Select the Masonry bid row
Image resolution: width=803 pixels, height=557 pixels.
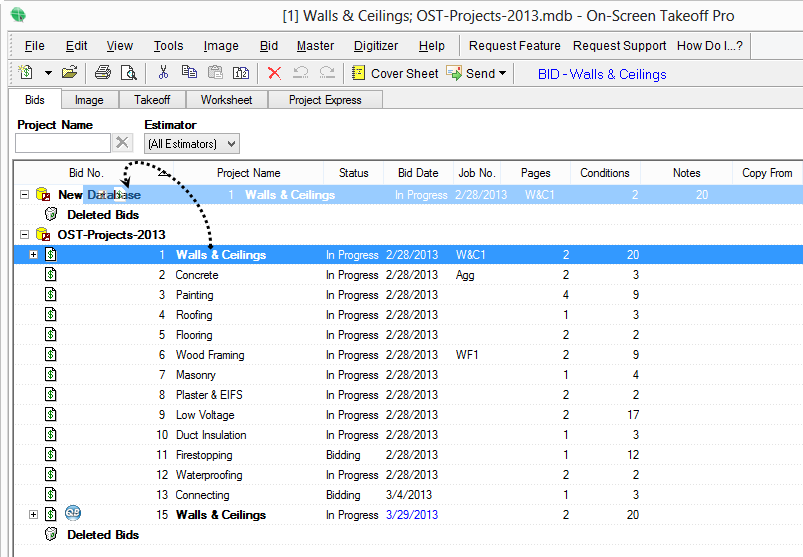pos(408,375)
